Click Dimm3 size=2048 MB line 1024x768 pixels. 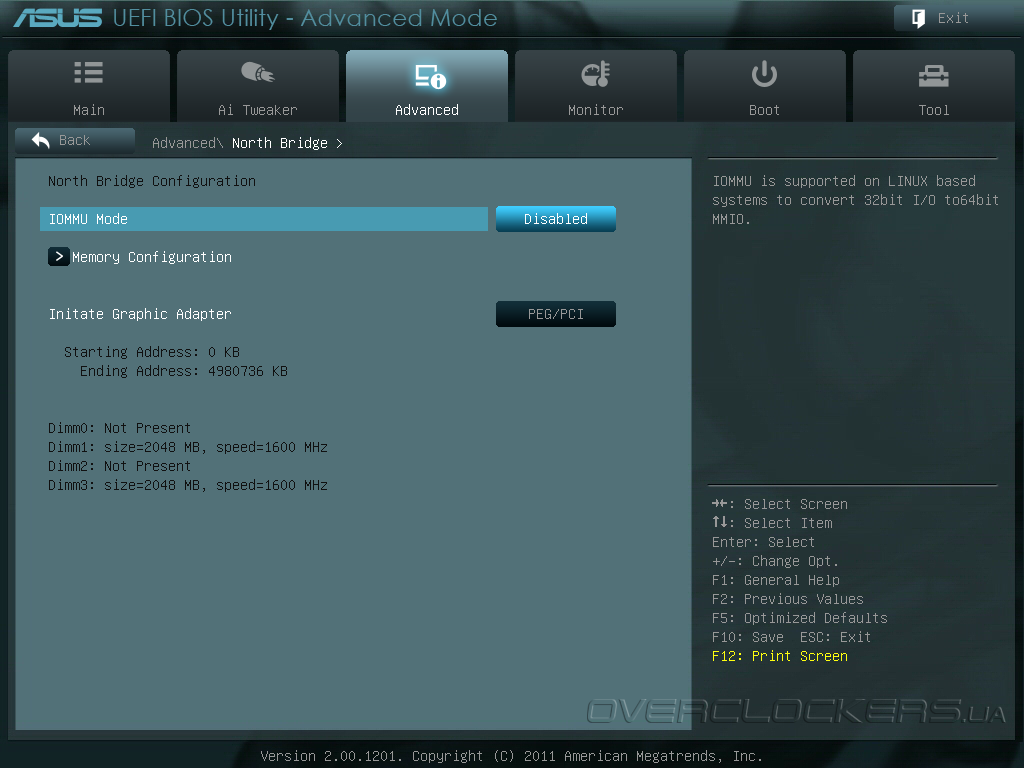[x=187, y=485]
